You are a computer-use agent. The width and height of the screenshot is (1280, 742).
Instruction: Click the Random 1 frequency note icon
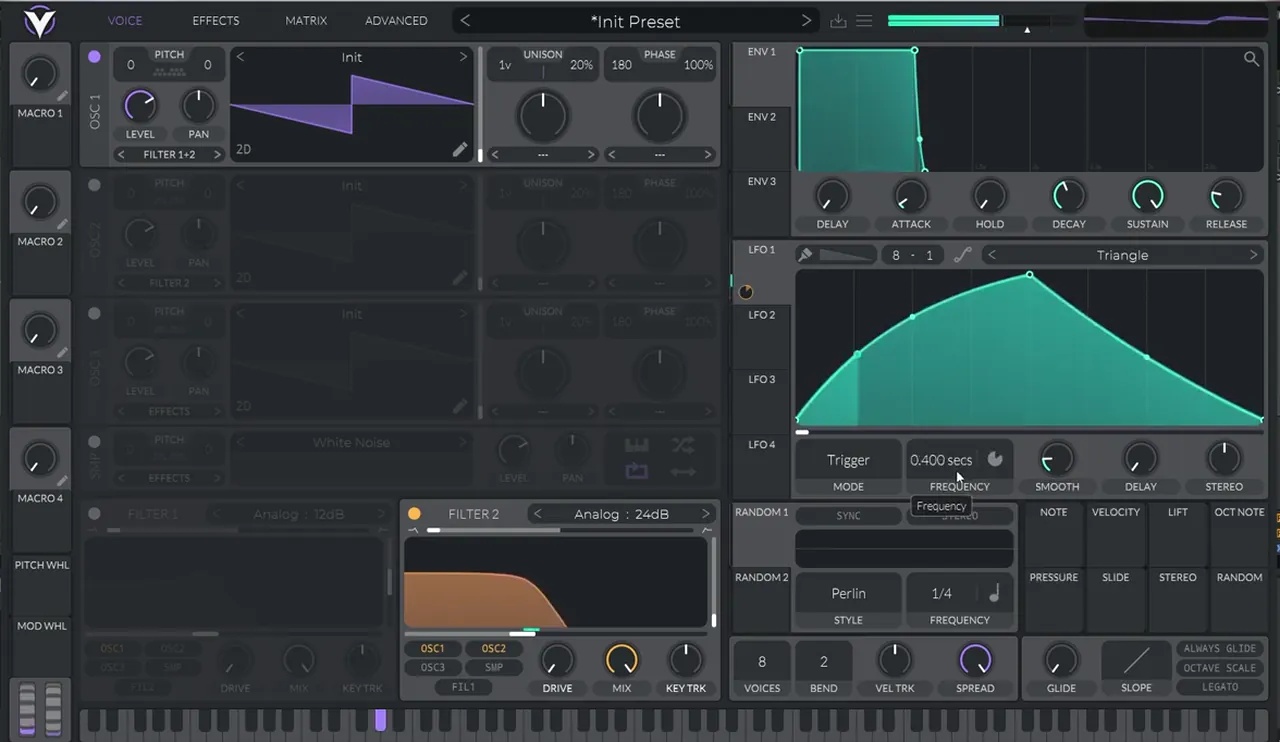pyautogui.click(x=994, y=593)
